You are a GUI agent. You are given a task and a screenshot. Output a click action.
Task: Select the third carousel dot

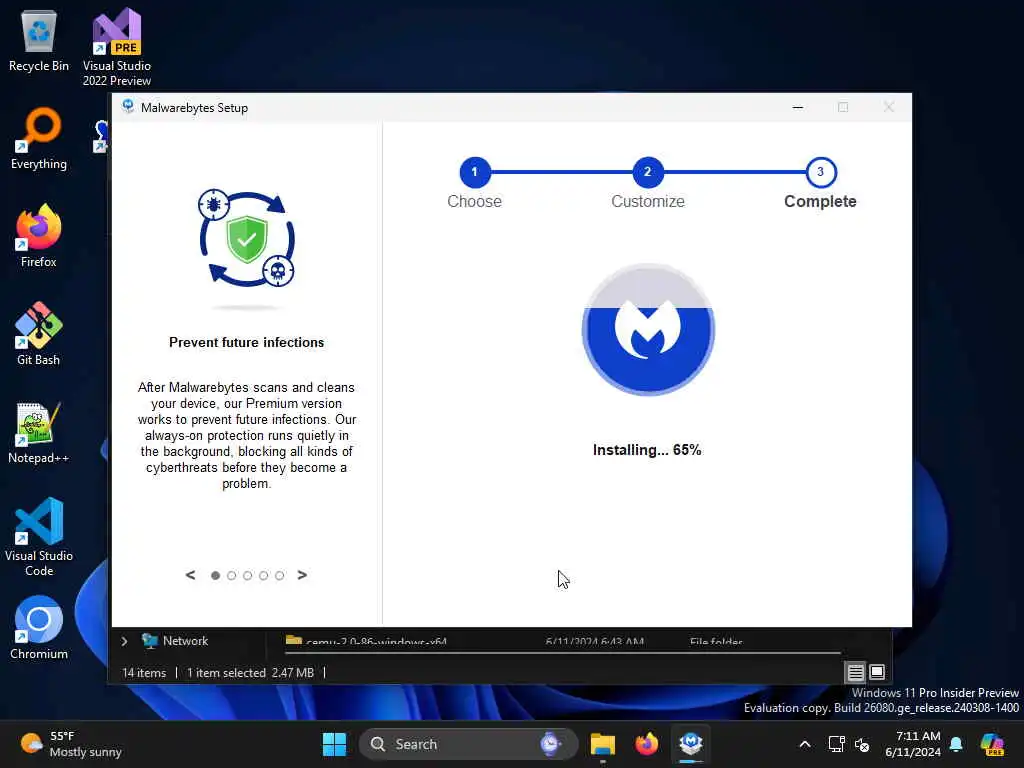248,575
